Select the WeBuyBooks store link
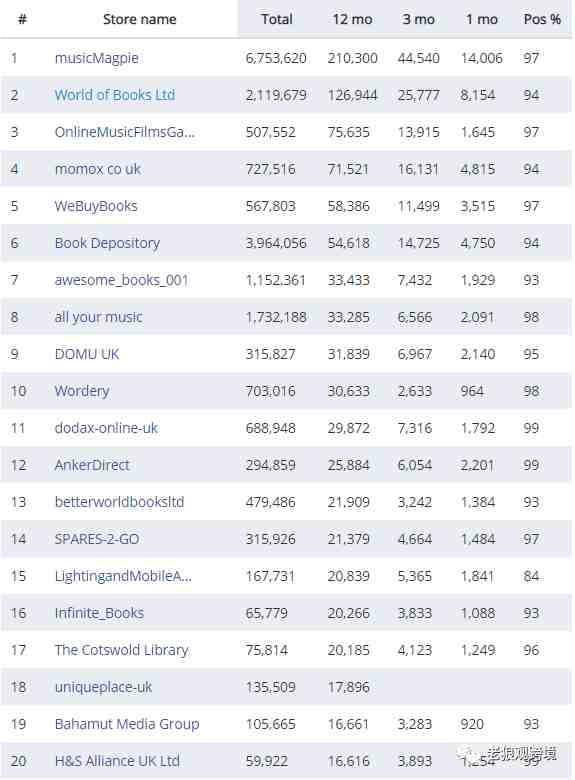The width and height of the screenshot is (575, 780). click(x=96, y=206)
